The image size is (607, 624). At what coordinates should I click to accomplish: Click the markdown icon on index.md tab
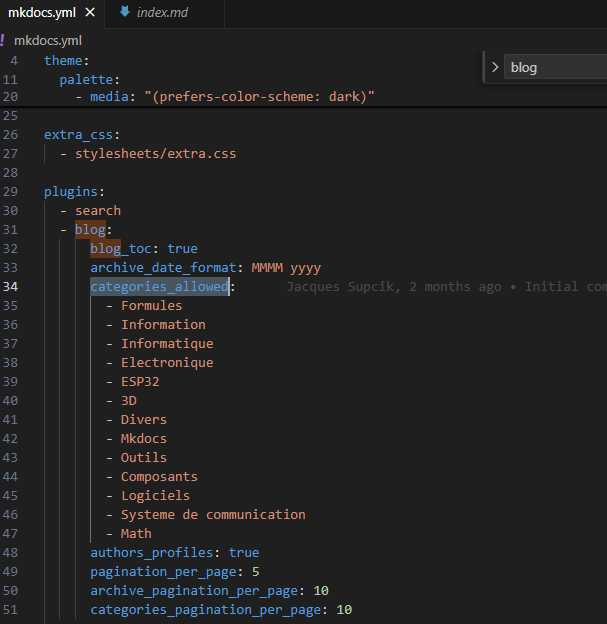[x=125, y=12]
